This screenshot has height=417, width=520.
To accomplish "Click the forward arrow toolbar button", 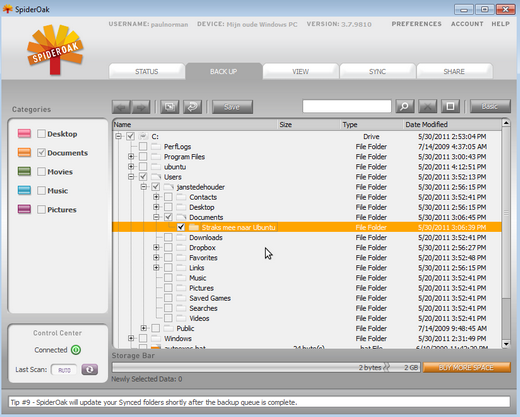I will pos(141,107).
